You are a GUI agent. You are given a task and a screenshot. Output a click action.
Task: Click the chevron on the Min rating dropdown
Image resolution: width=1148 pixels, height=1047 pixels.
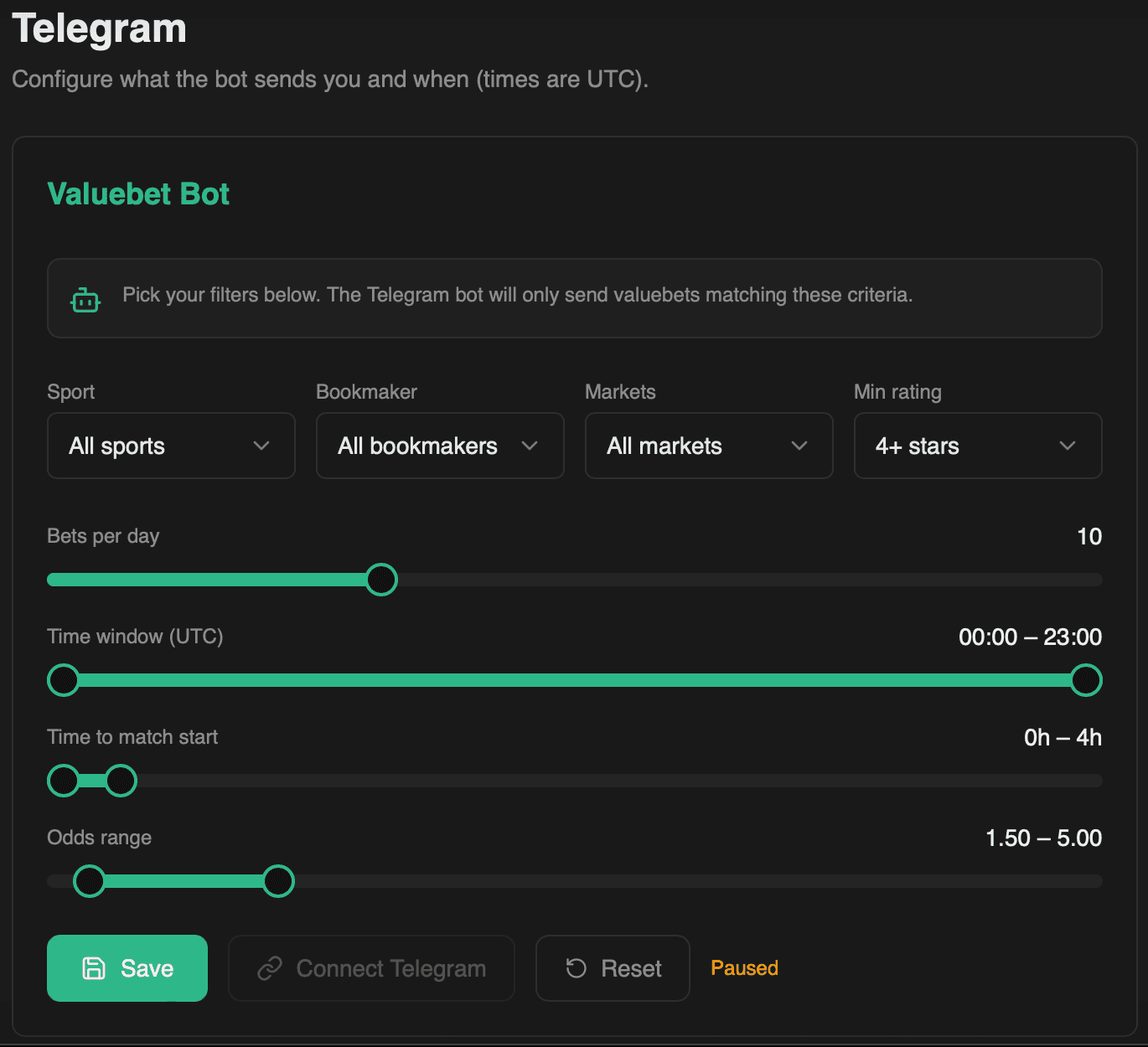[x=1067, y=446]
